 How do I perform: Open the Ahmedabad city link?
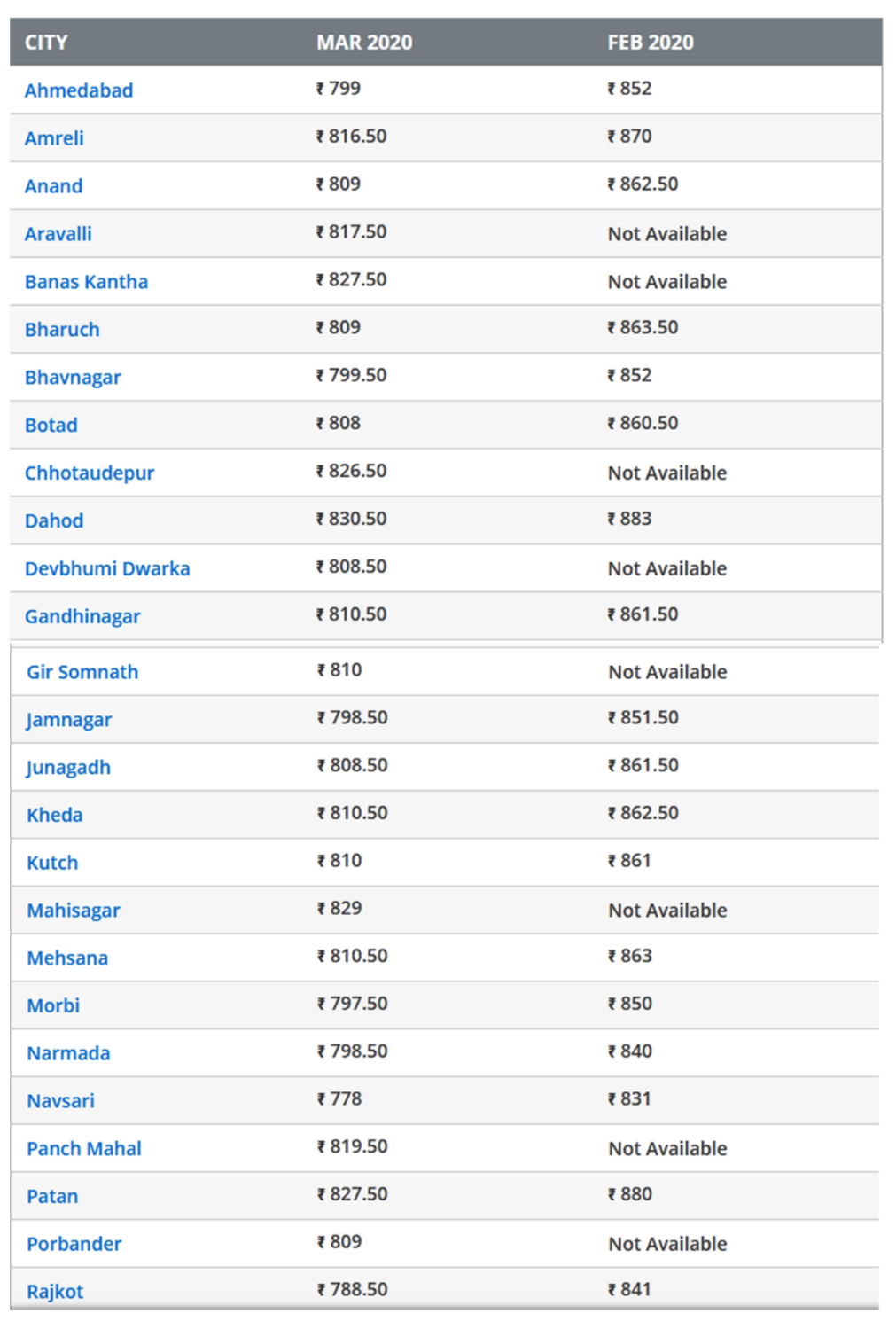pos(79,90)
